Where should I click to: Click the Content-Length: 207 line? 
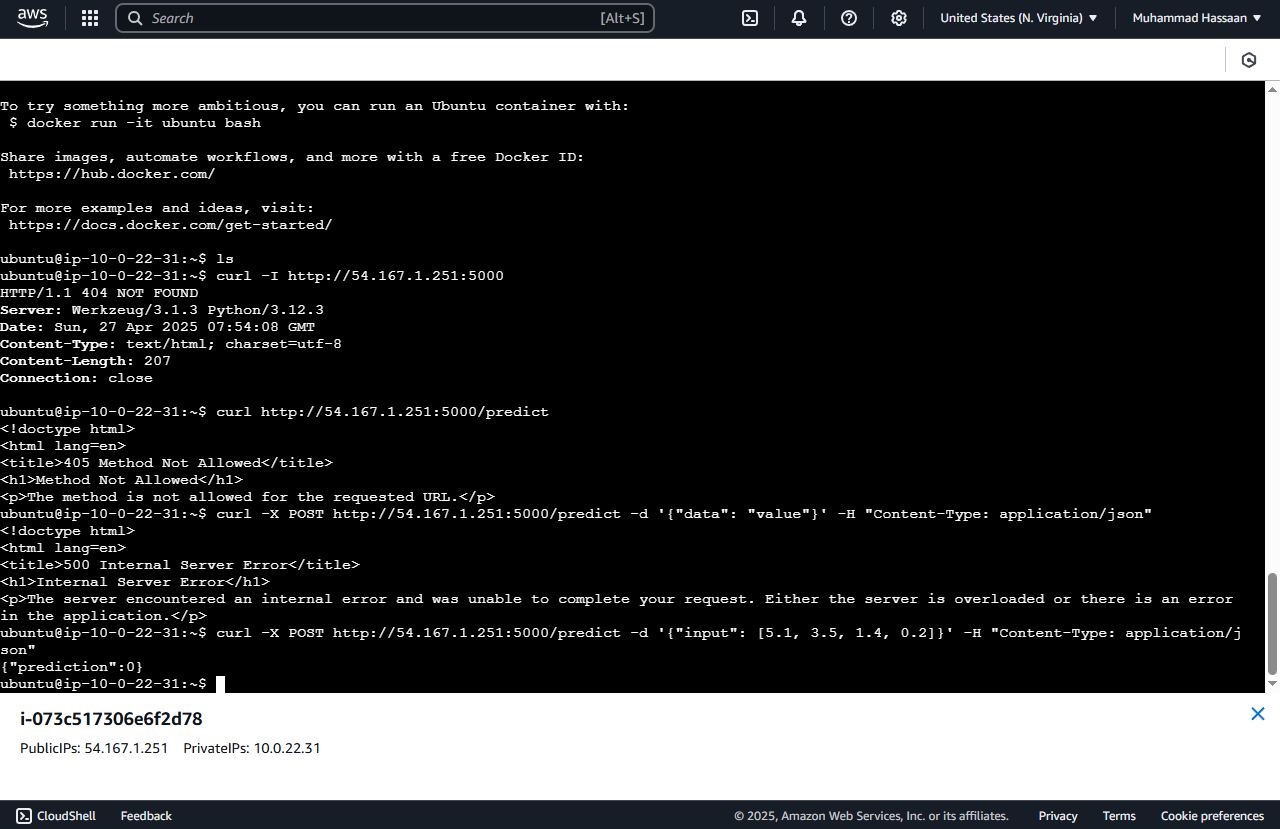(85, 361)
